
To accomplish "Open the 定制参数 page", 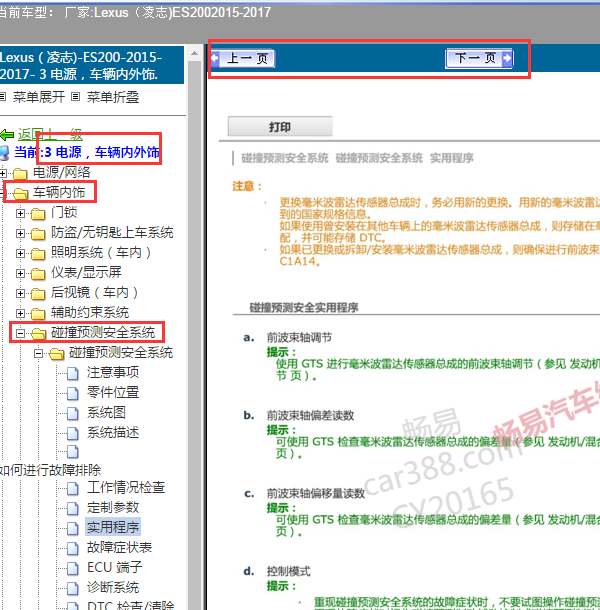I will [x=113, y=507].
